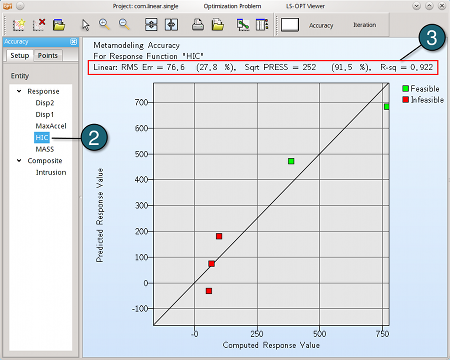Click the LS-OPT app icon in title bar
This screenshot has height=360, width=450.
point(7,6)
